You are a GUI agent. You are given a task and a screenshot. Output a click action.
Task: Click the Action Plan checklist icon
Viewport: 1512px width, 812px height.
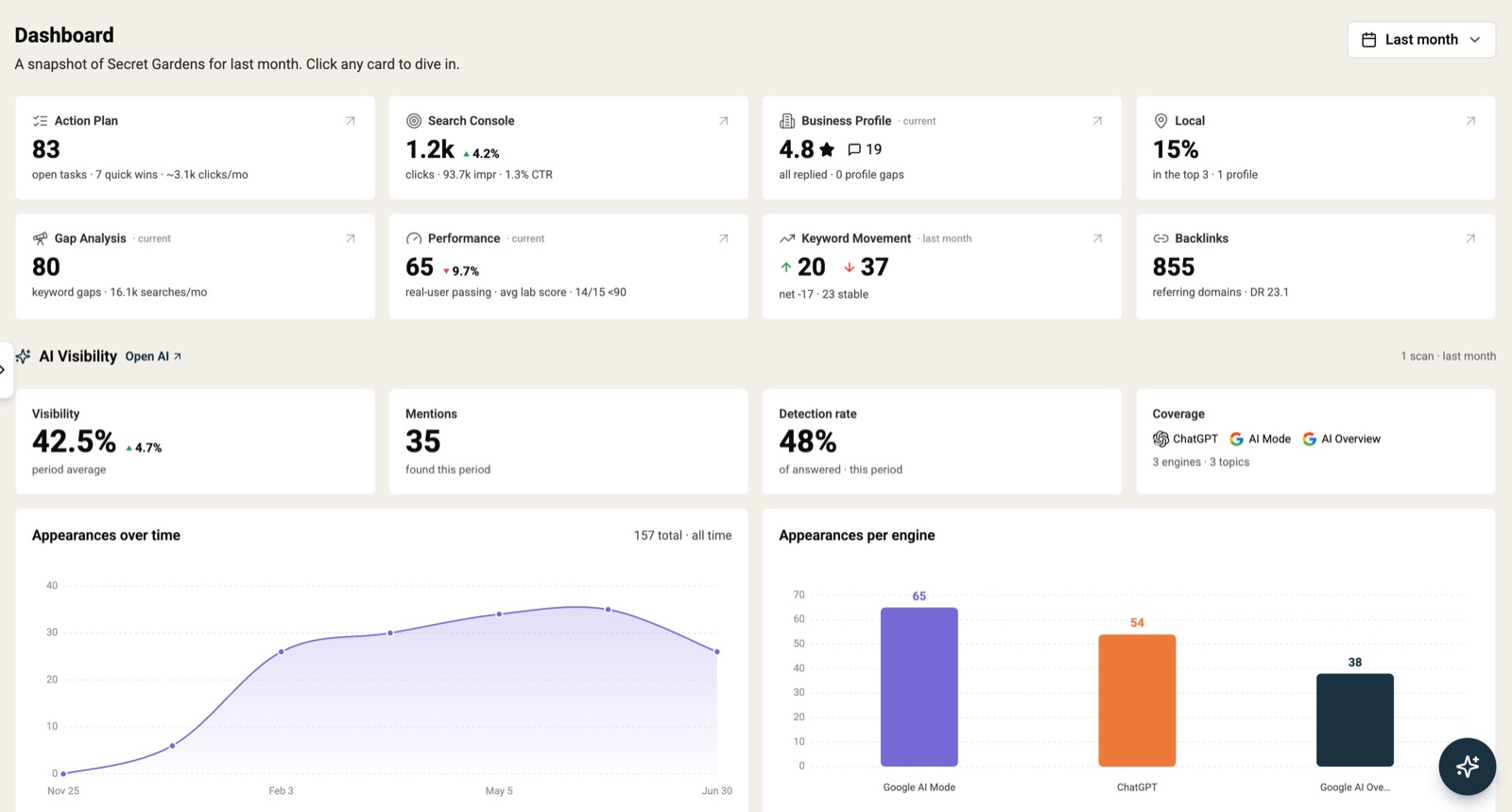[40, 121]
